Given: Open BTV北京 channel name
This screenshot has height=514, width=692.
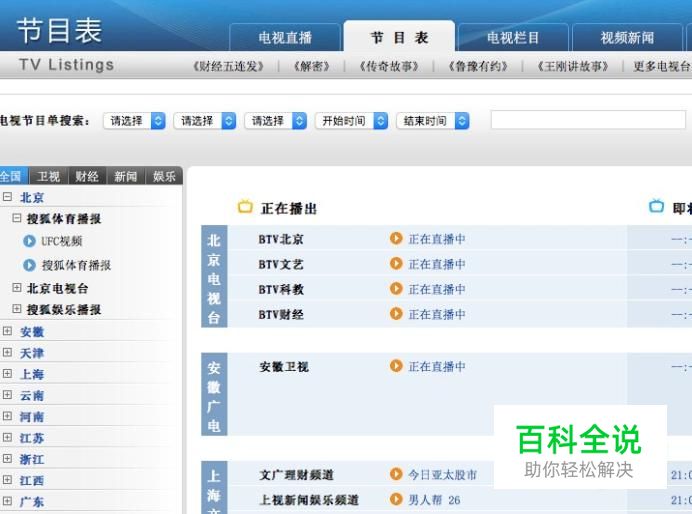Looking at the screenshot, I should click(281, 239).
